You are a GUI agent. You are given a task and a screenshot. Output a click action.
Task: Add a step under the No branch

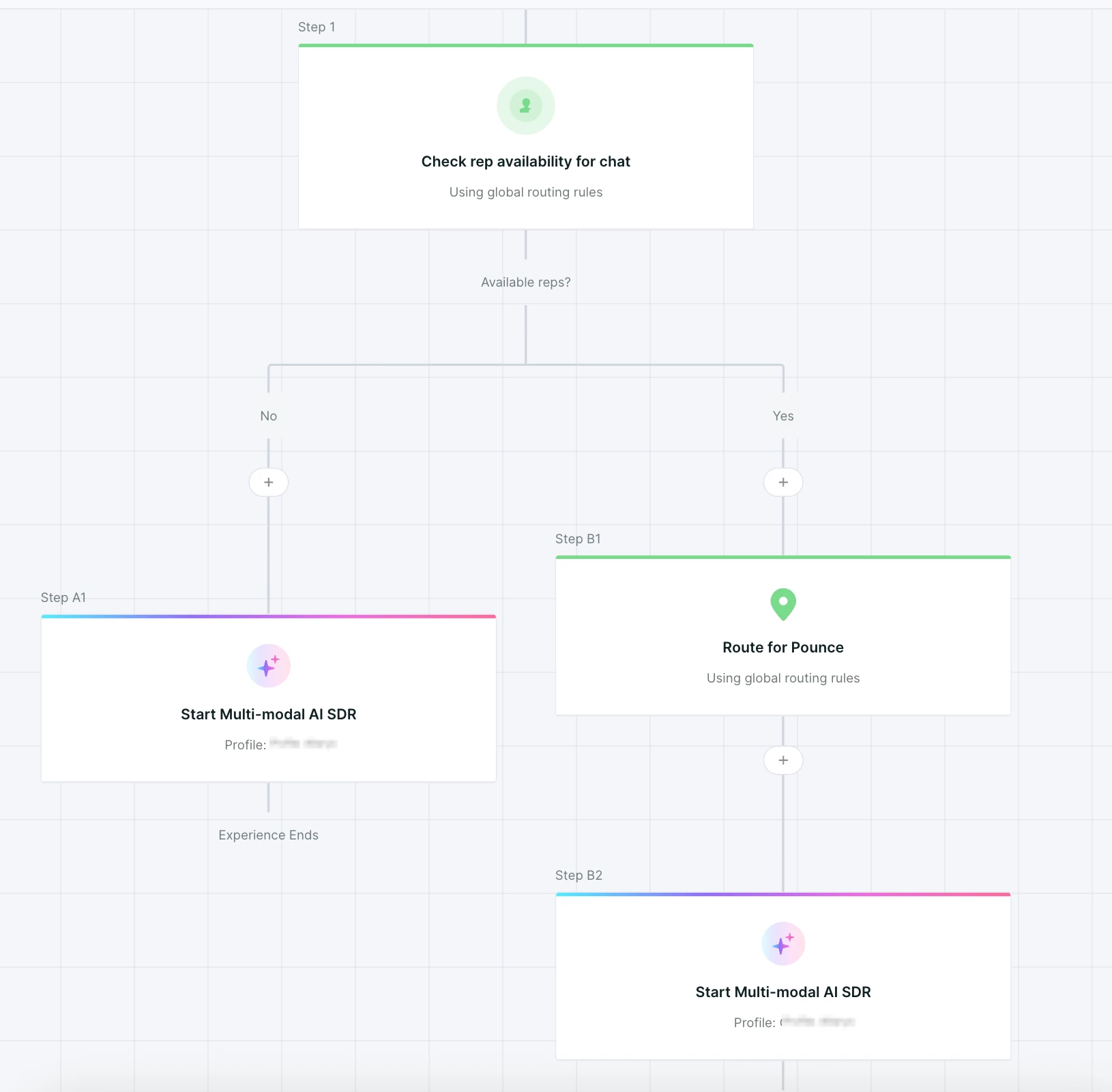[x=269, y=483]
